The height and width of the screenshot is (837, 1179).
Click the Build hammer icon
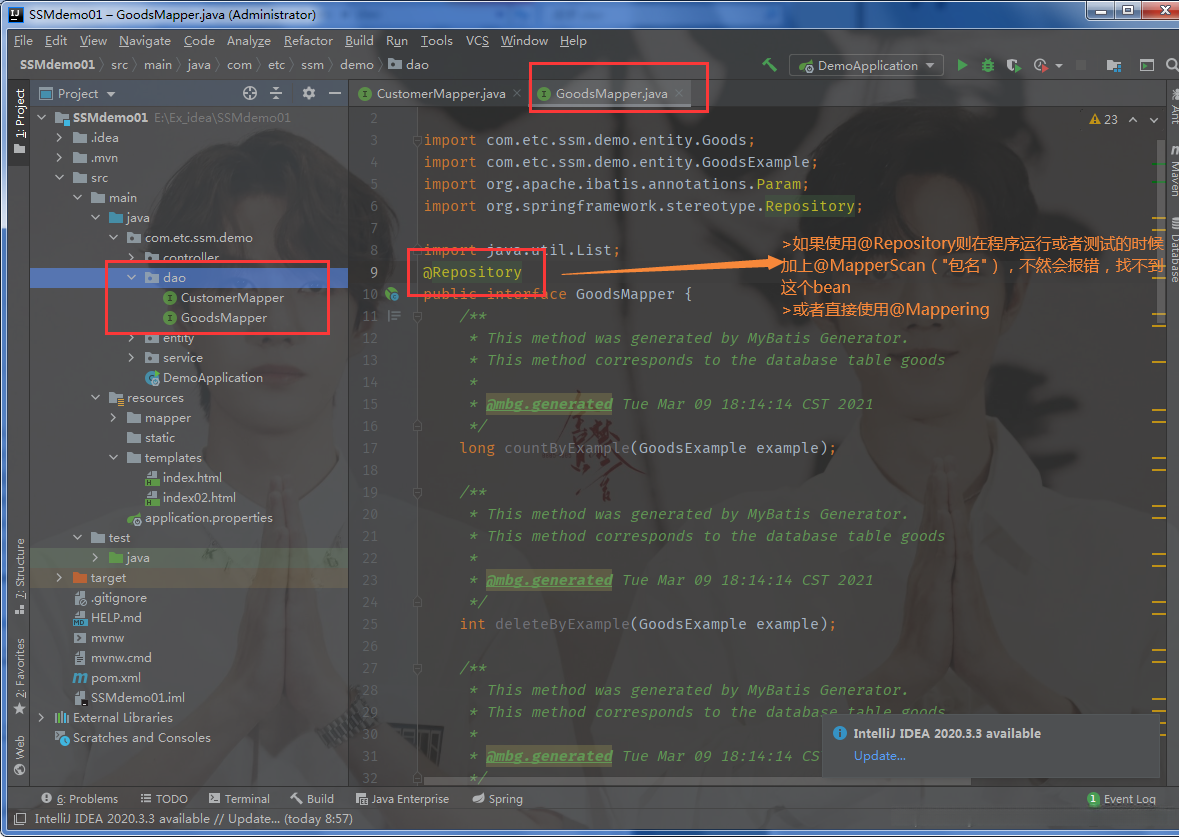coord(769,65)
